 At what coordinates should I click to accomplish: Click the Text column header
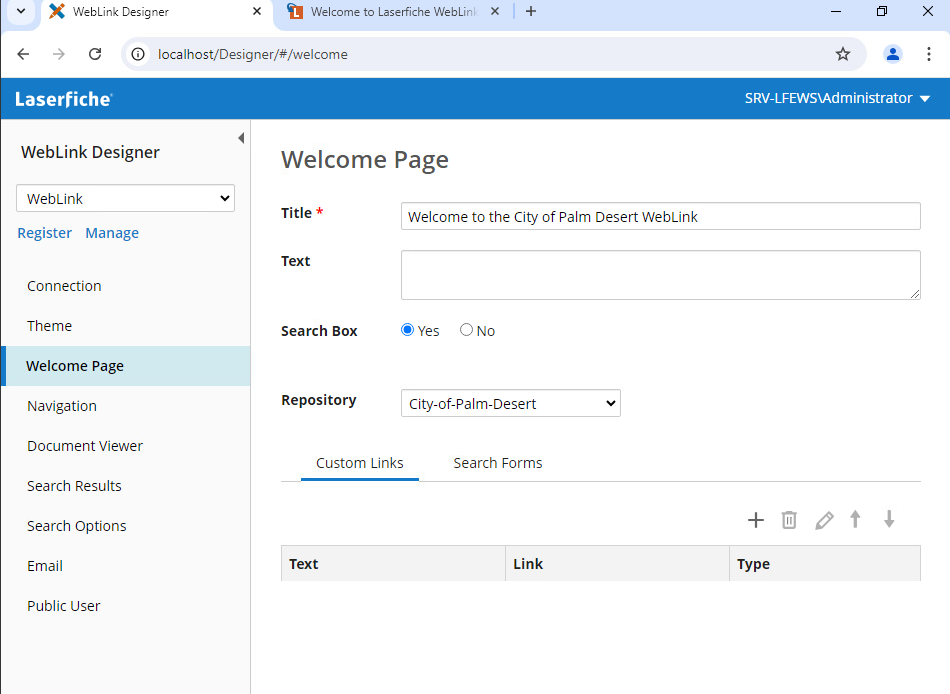[393, 564]
